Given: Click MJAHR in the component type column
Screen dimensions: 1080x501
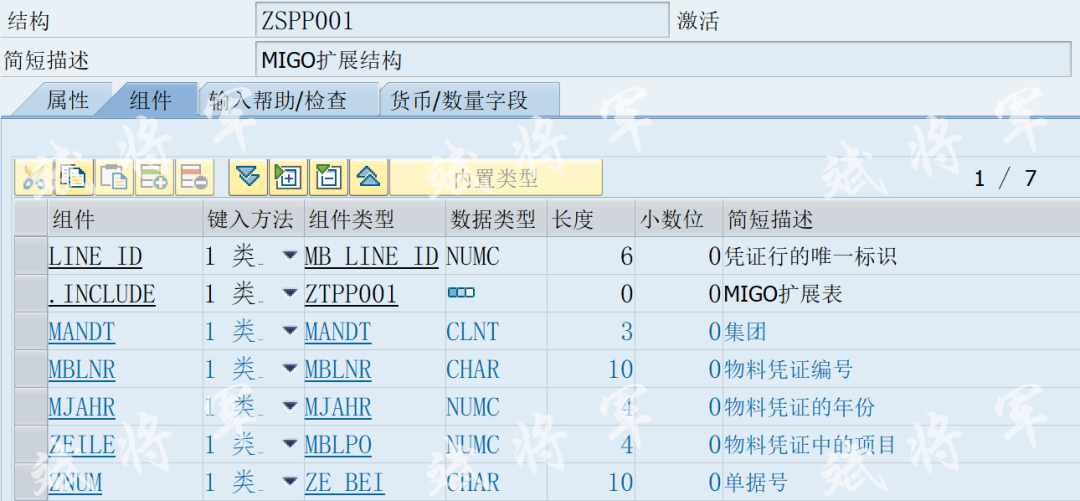Looking at the screenshot, I should (x=338, y=407).
